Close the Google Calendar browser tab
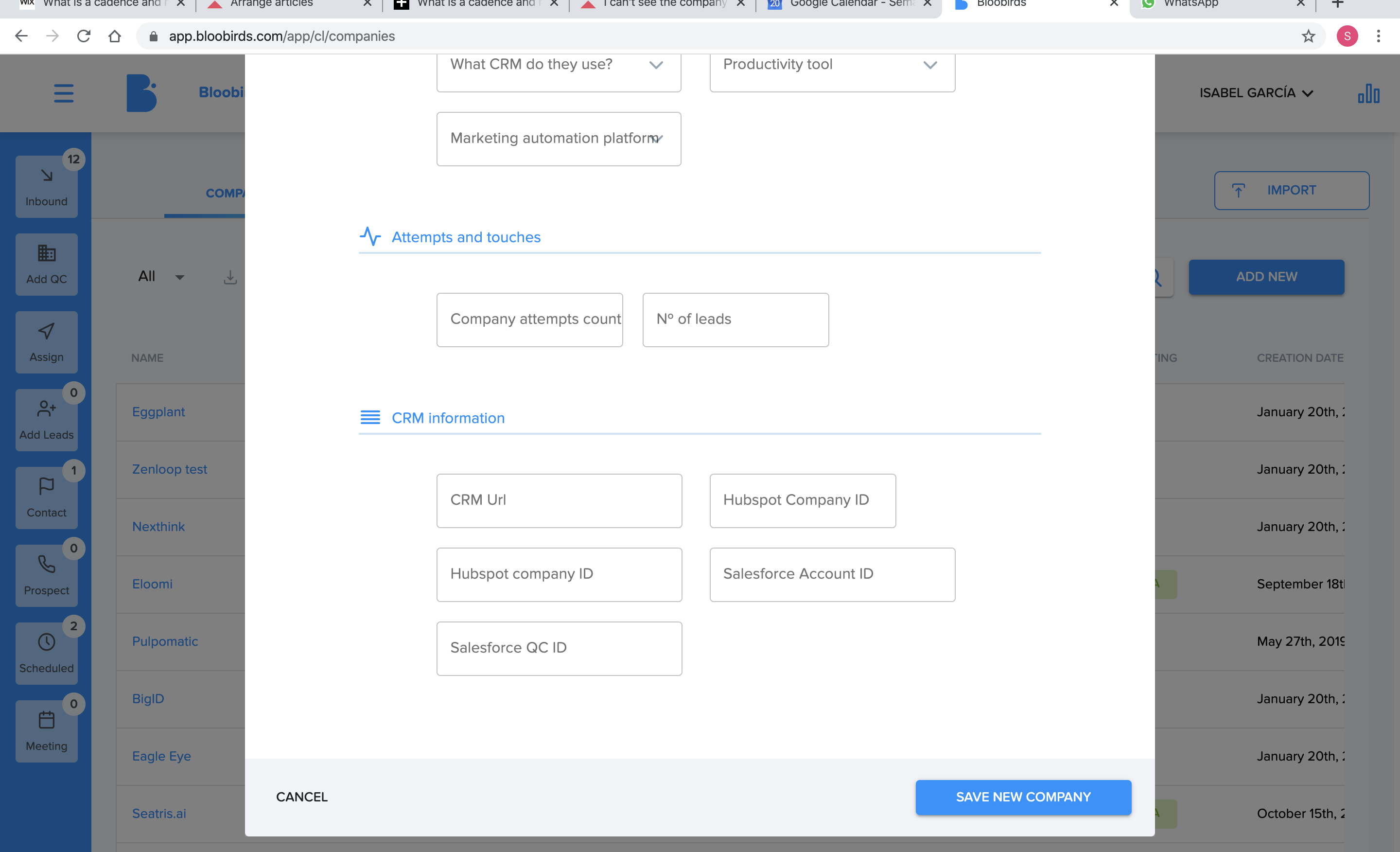The image size is (1400, 852). [927, 4]
